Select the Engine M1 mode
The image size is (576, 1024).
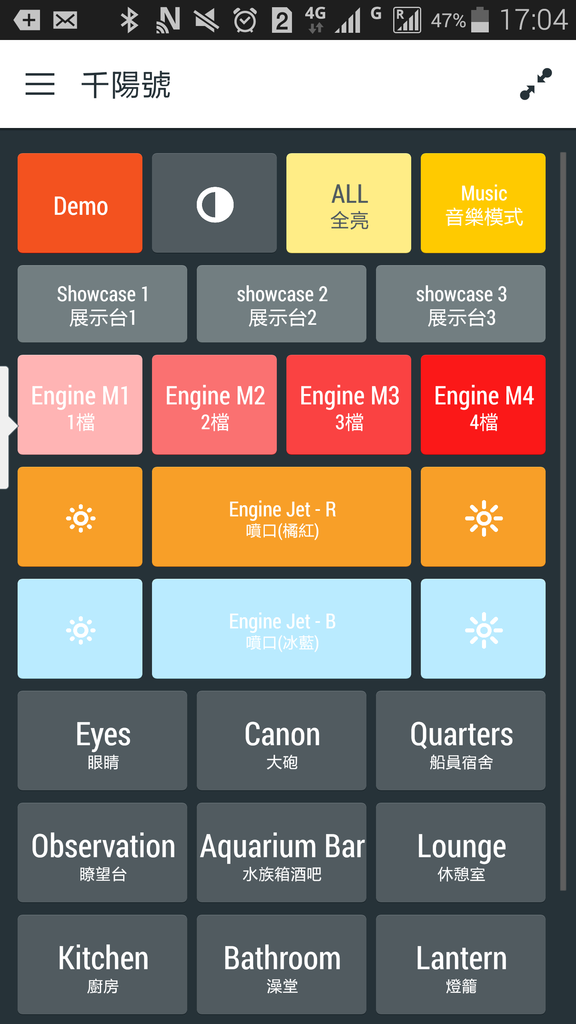pos(80,405)
